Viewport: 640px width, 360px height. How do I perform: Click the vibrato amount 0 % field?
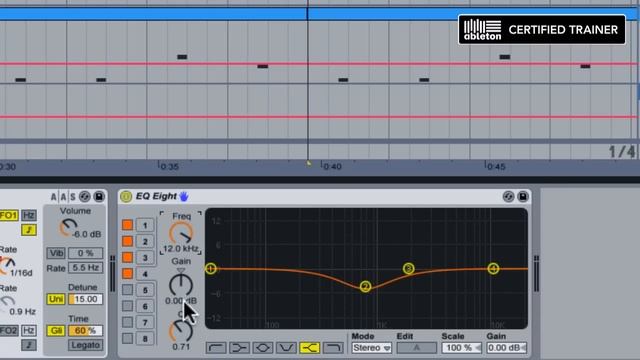click(85, 253)
